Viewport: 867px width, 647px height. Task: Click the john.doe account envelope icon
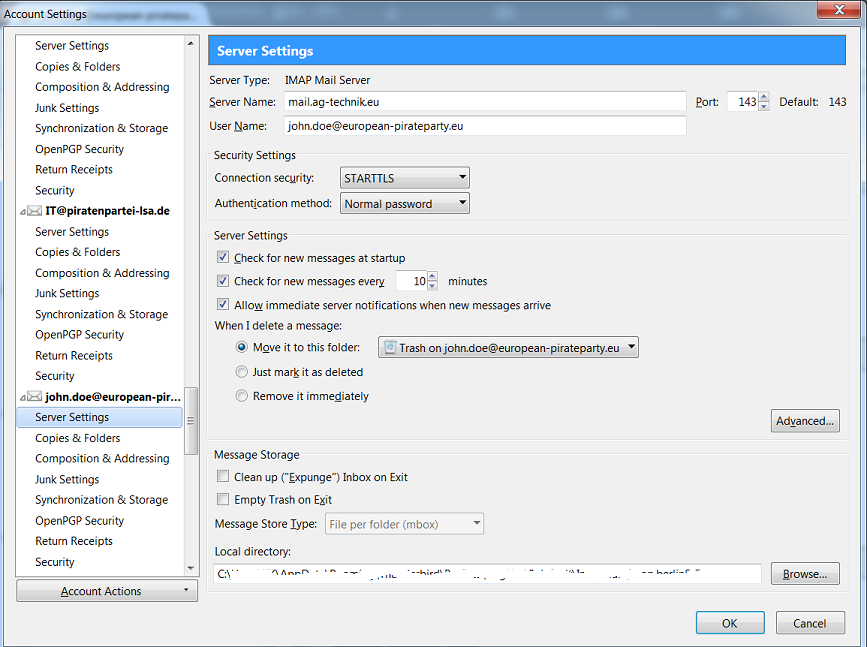pos(35,397)
